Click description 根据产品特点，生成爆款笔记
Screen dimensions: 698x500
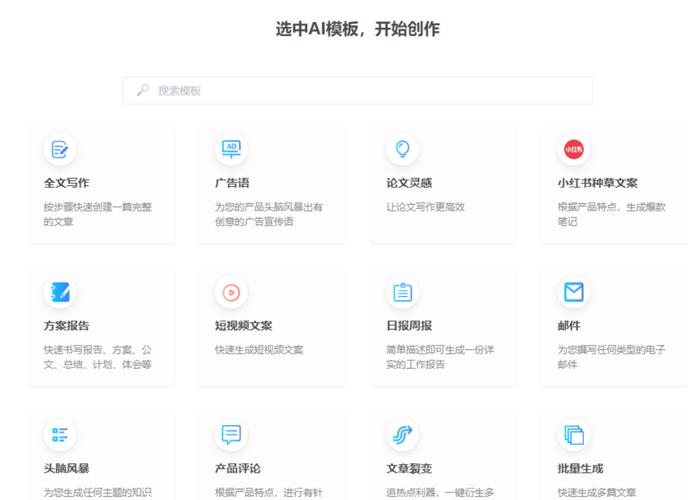pyautogui.click(x=612, y=214)
